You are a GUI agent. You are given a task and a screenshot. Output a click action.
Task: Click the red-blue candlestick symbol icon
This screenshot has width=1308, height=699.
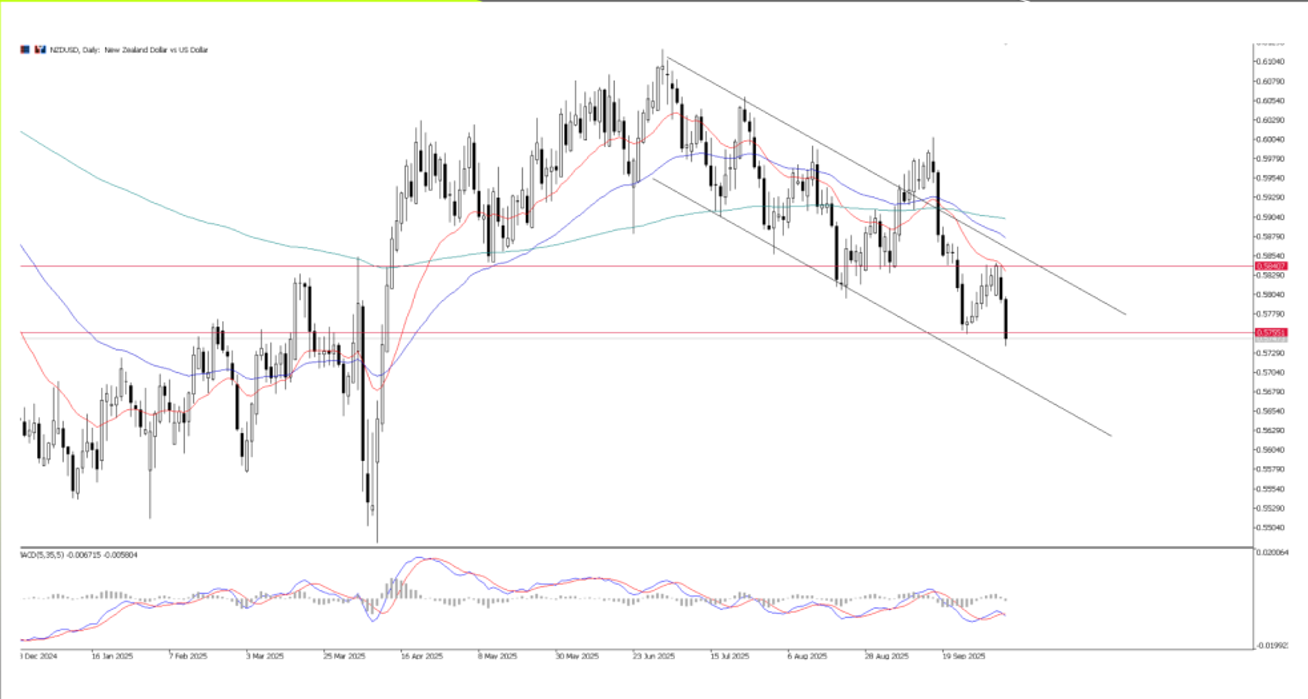tap(38, 48)
